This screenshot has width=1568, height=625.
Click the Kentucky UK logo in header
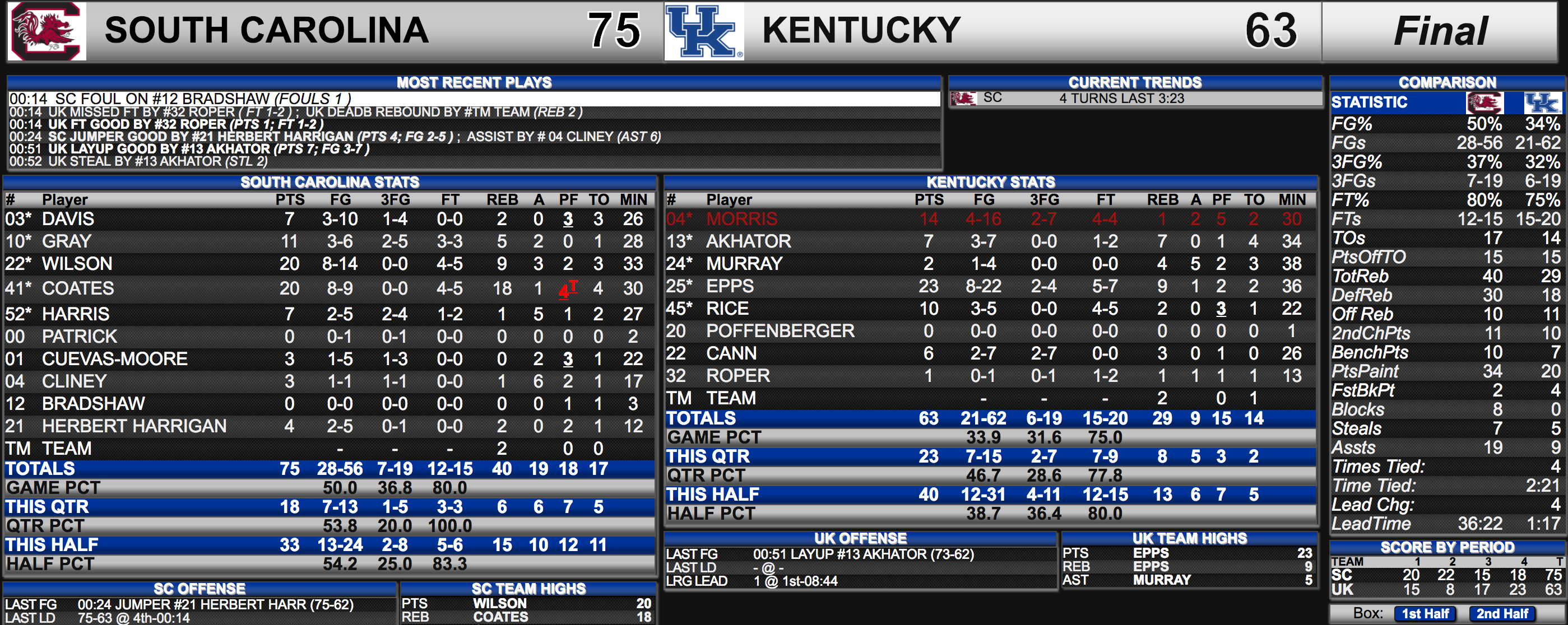click(x=704, y=31)
